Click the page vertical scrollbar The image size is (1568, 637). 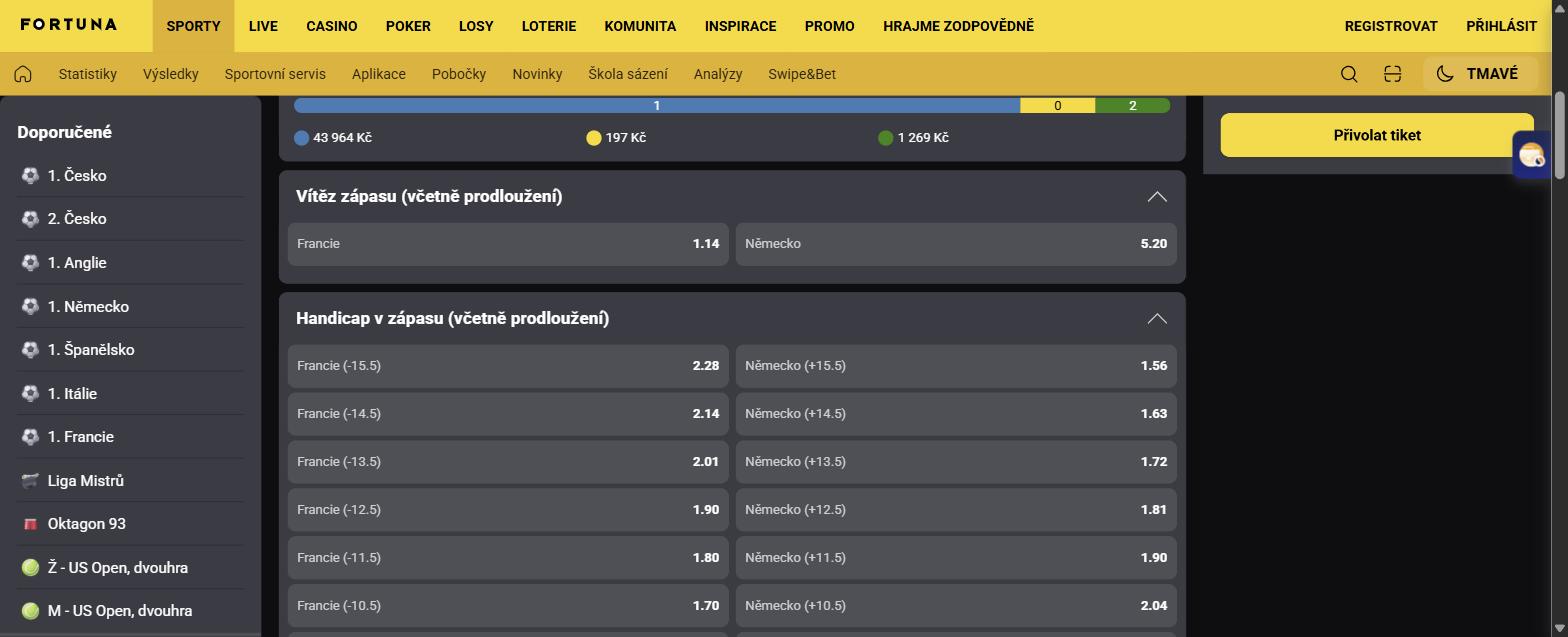pyautogui.click(x=1560, y=136)
